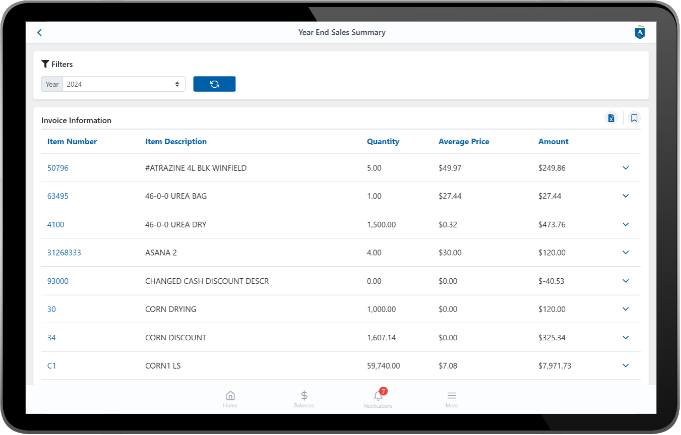681x435 pixels.
Task: Go back using the top-left arrow
Action: tap(39, 33)
